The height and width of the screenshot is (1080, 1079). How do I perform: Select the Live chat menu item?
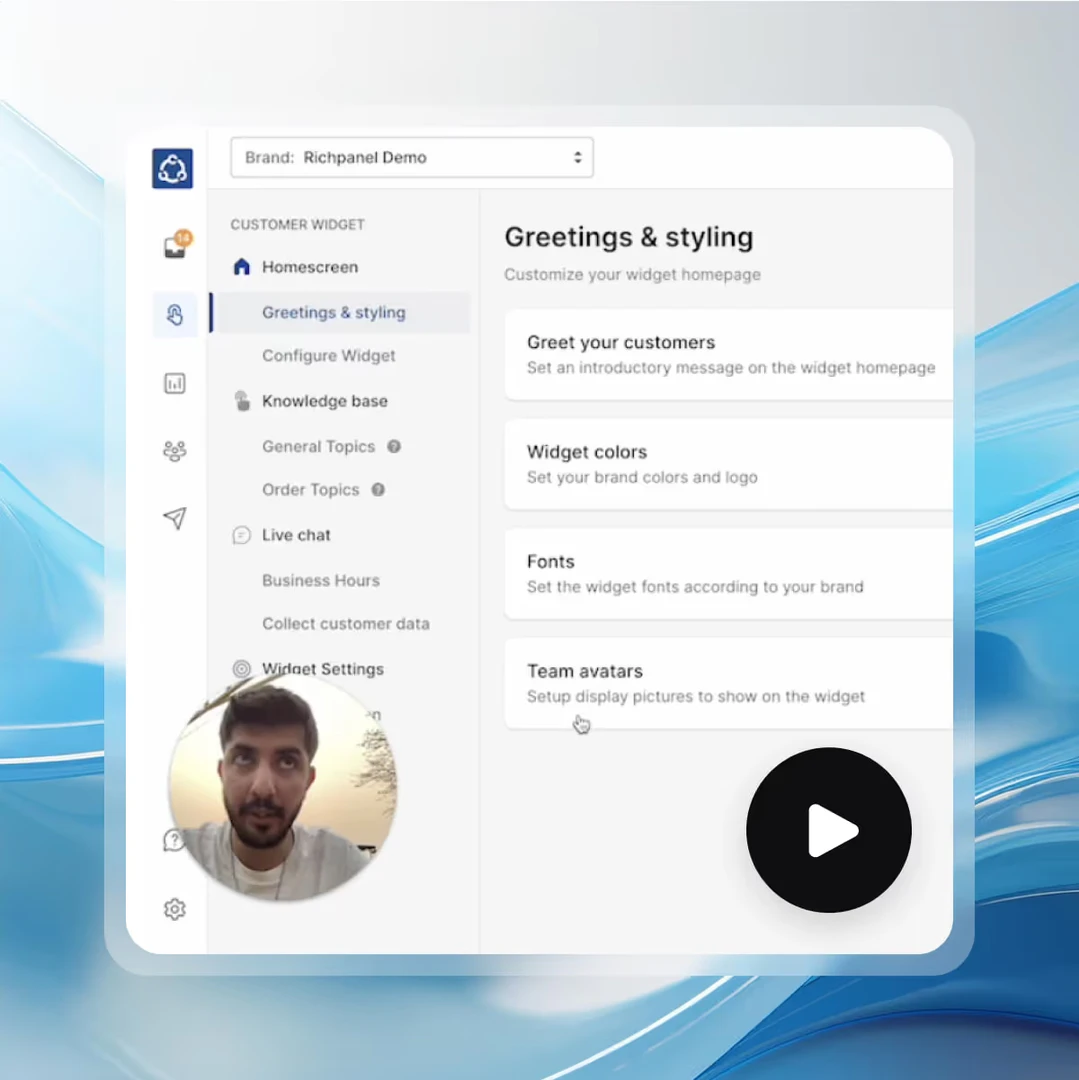(296, 535)
